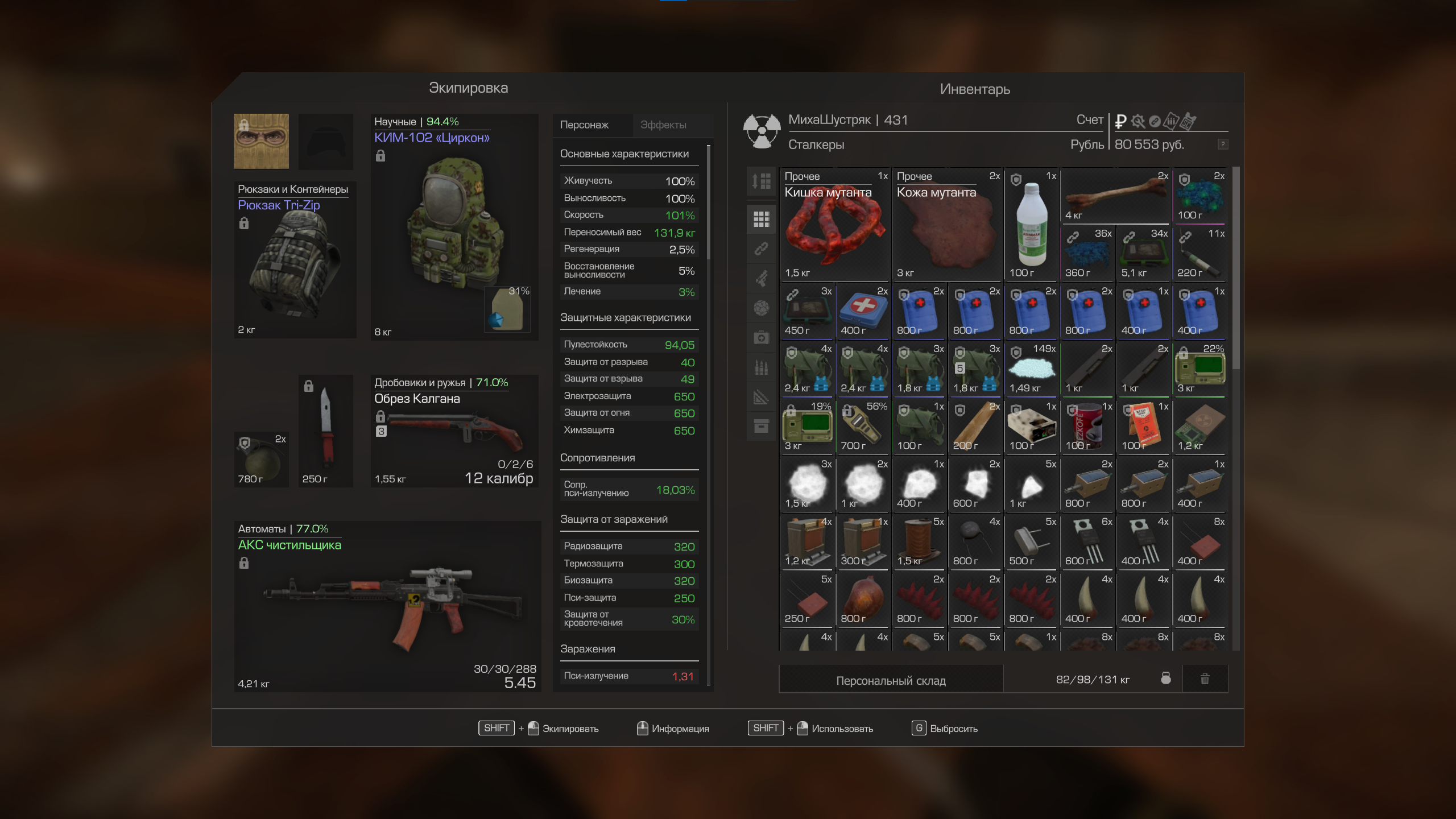Filter inventory by medkit category
The width and height of the screenshot is (1456, 819).
tap(761, 337)
